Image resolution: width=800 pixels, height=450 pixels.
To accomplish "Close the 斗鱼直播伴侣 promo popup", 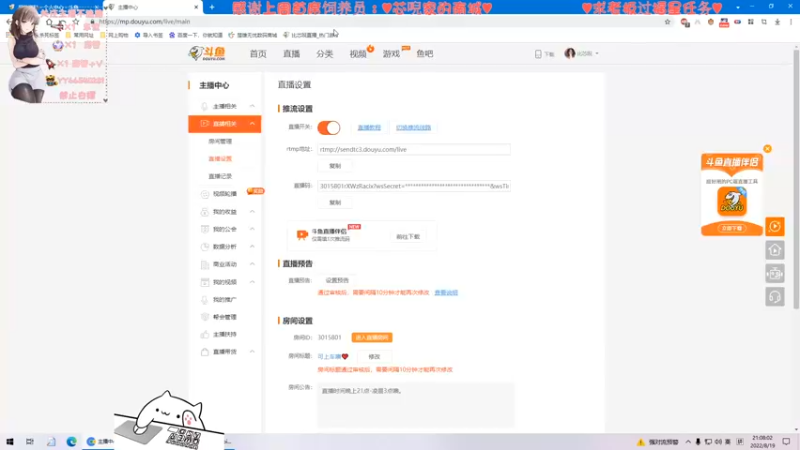I will 767,149.
